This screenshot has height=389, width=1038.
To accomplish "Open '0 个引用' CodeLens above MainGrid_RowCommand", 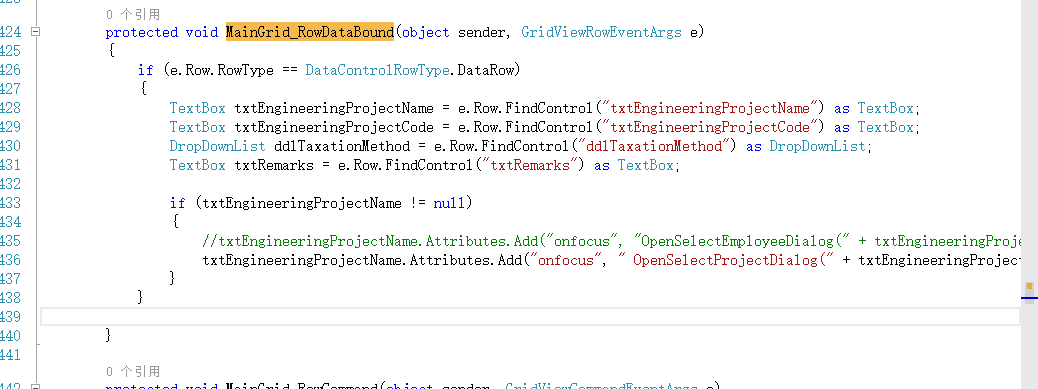I will (x=132, y=371).
